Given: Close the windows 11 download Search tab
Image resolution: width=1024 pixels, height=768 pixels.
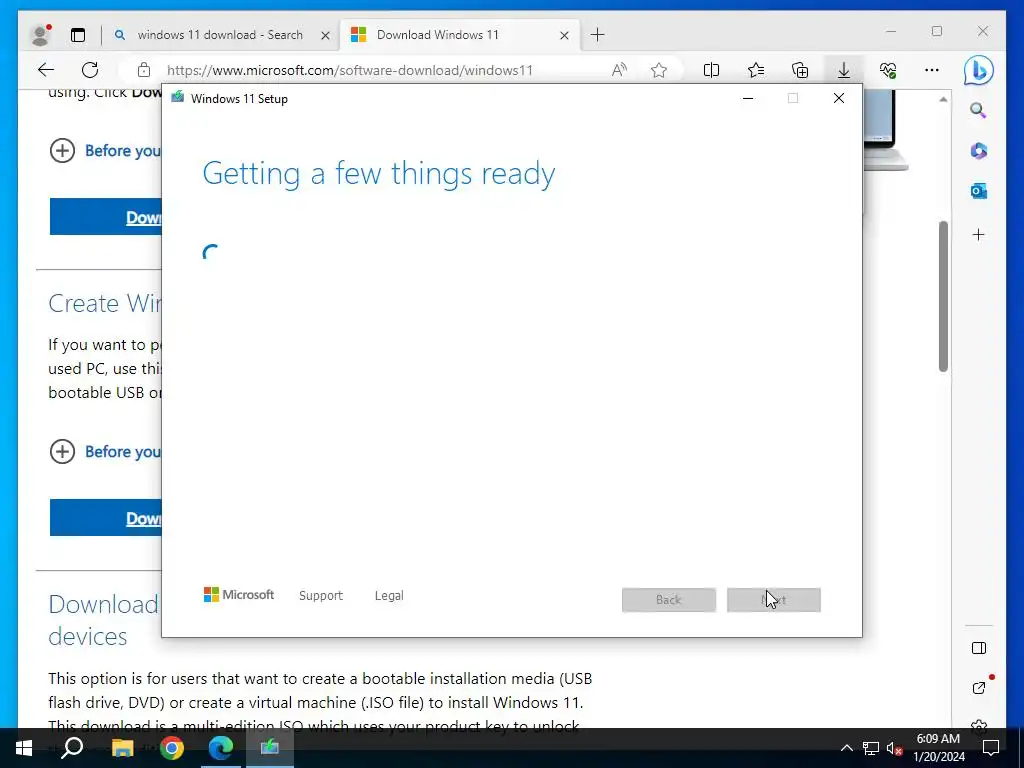Looking at the screenshot, I should pyautogui.click(x=325, y=35).
